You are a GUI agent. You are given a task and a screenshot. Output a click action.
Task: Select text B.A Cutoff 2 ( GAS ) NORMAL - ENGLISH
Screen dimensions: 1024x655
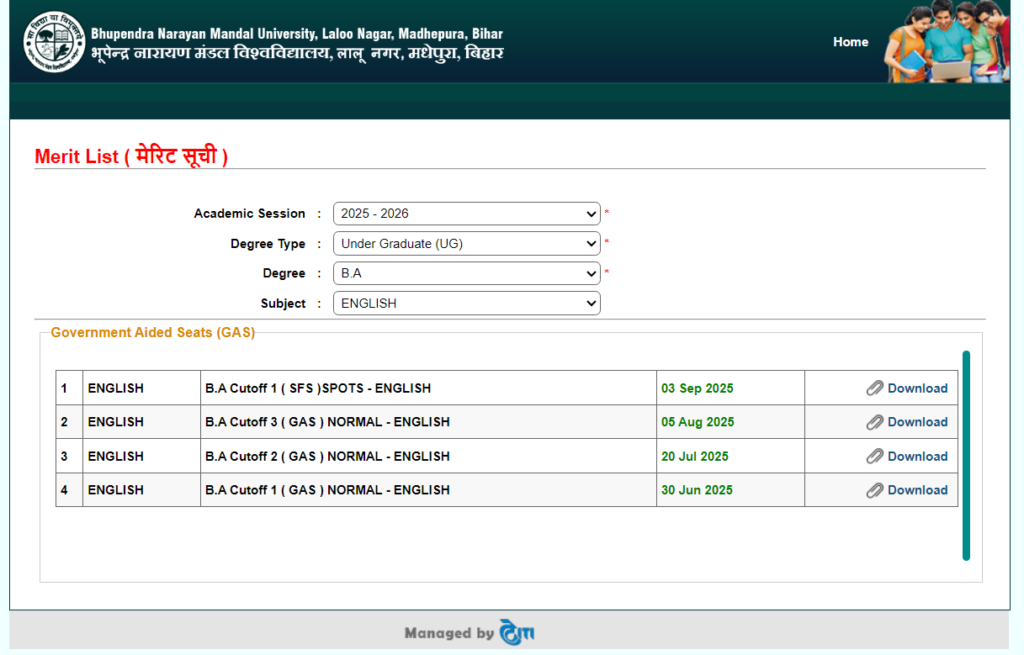(x=327, y=456)
